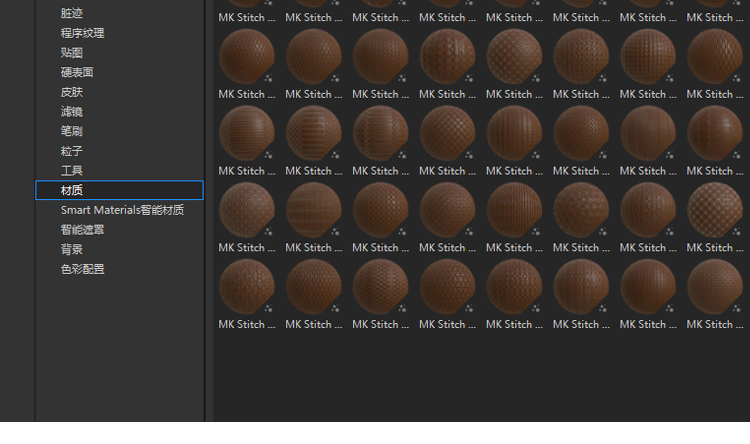The width and height of the screenshot is (750, 444).
Task: Select the 脏迹 category in the library
Action: [72, 13]
